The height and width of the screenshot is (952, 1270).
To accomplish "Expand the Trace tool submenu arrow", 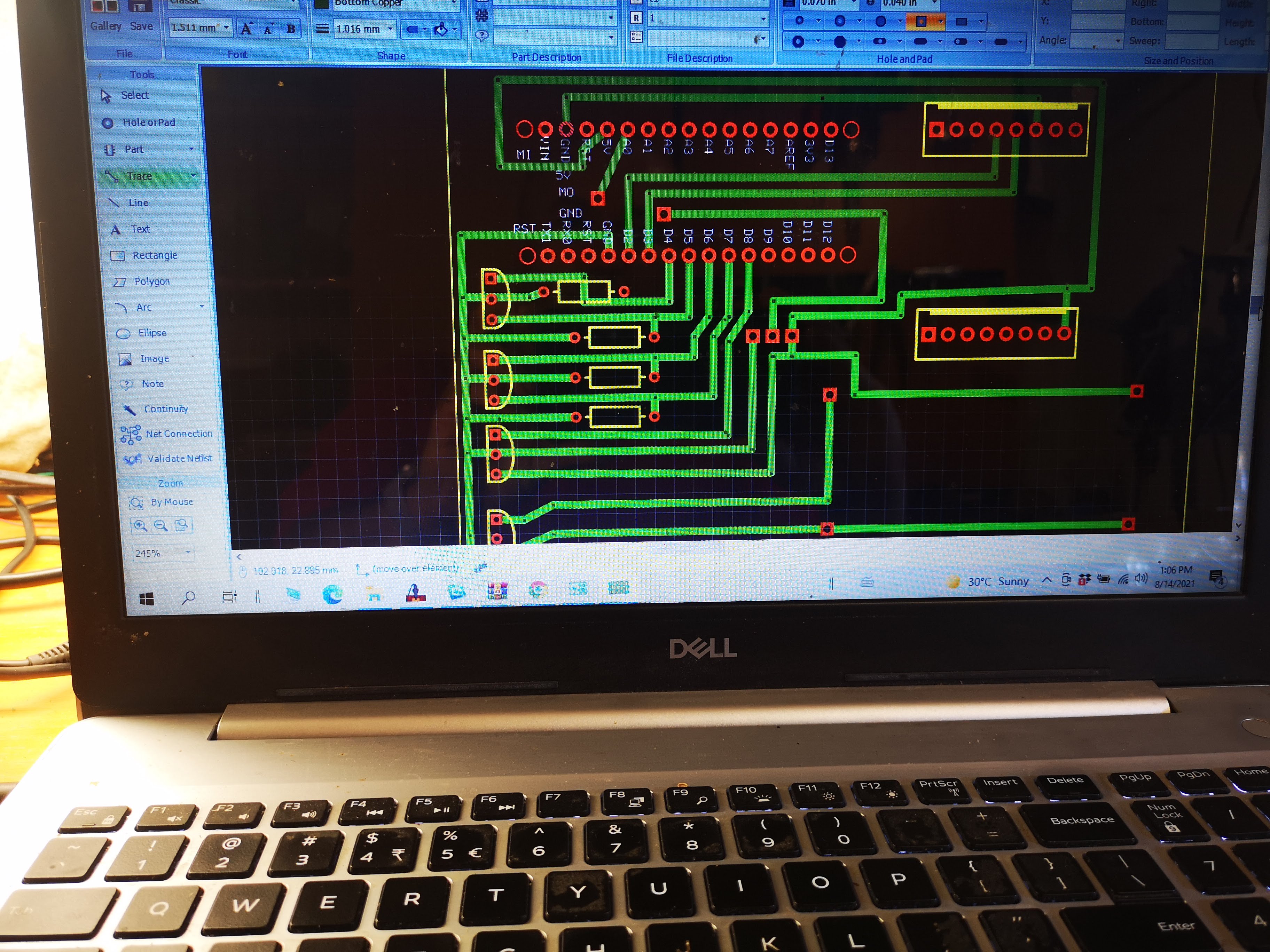I will pos(194,176).
